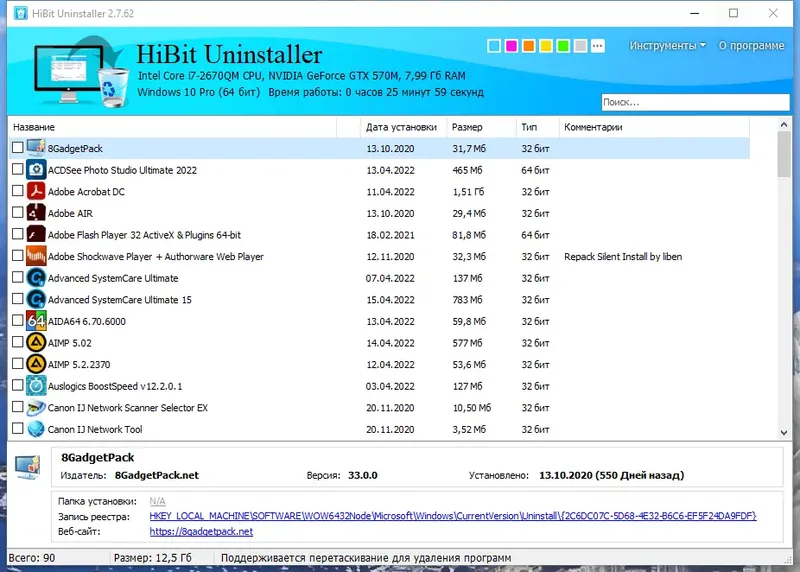Check the Adobe Acrobat DC checkbox
The height and width of the screenshot is (572, 800).
tap(17, 190)
